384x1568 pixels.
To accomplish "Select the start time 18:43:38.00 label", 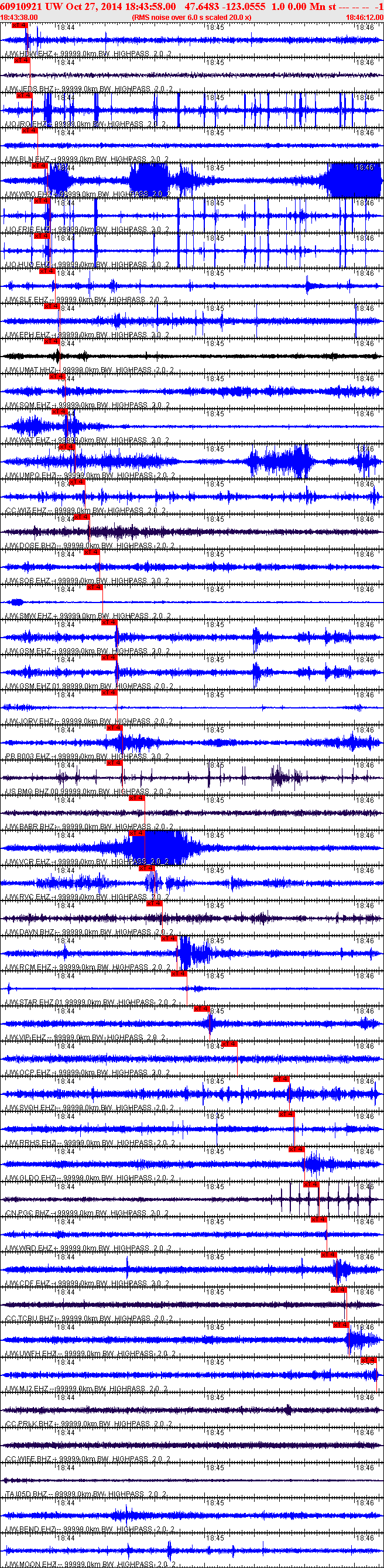I will point(19,18).
